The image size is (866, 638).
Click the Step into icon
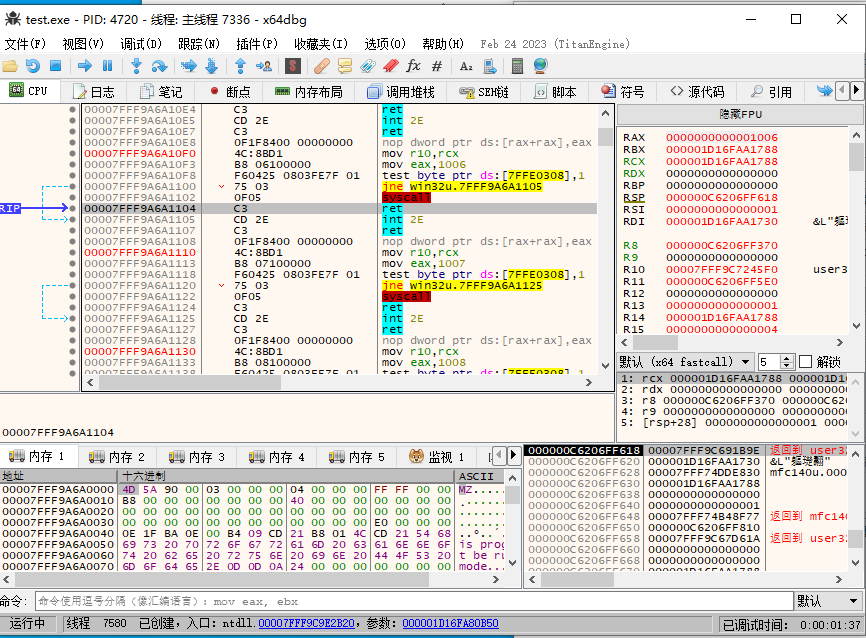pyautogui.click(x=136, y=66)
